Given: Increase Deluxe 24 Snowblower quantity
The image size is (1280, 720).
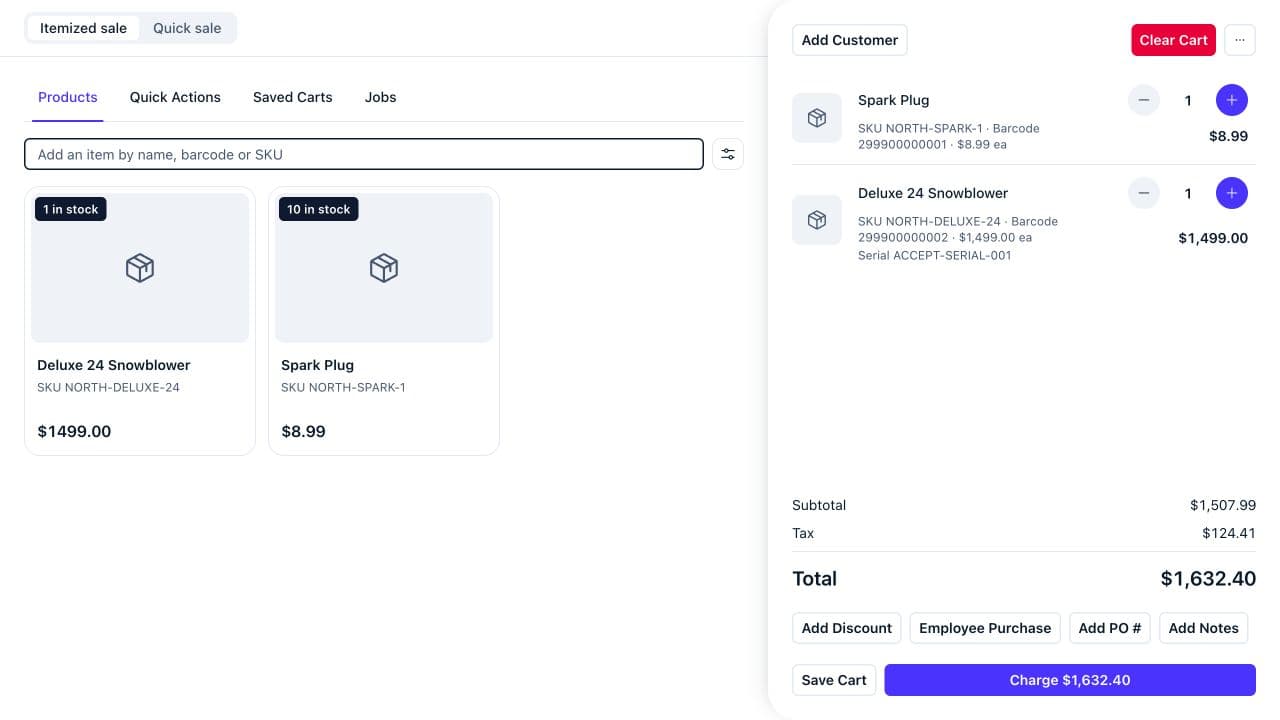Looking at the screenshot, I should pyautogui.click(x=1232, y=193).
